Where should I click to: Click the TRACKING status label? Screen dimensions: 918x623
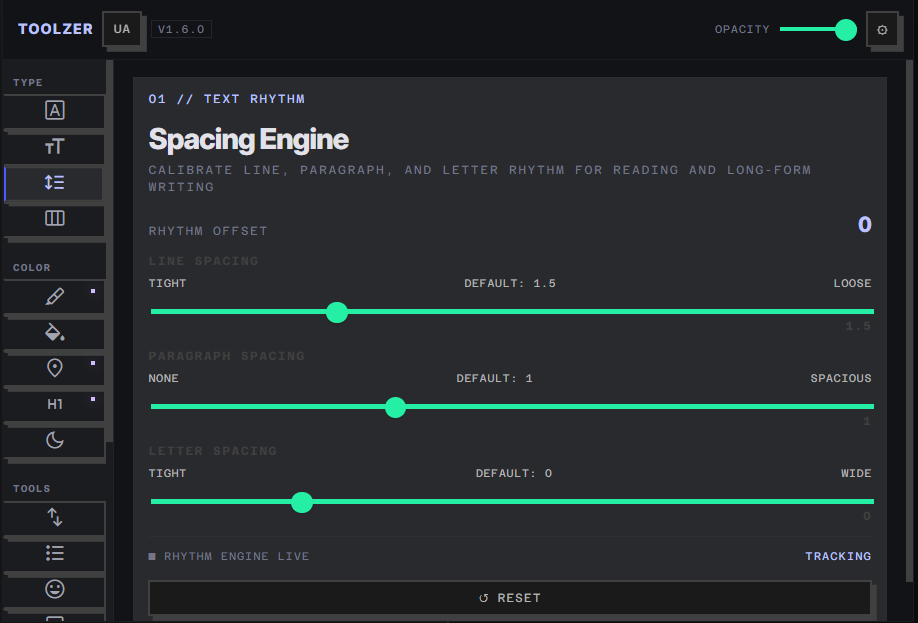(x=838, y=556)
